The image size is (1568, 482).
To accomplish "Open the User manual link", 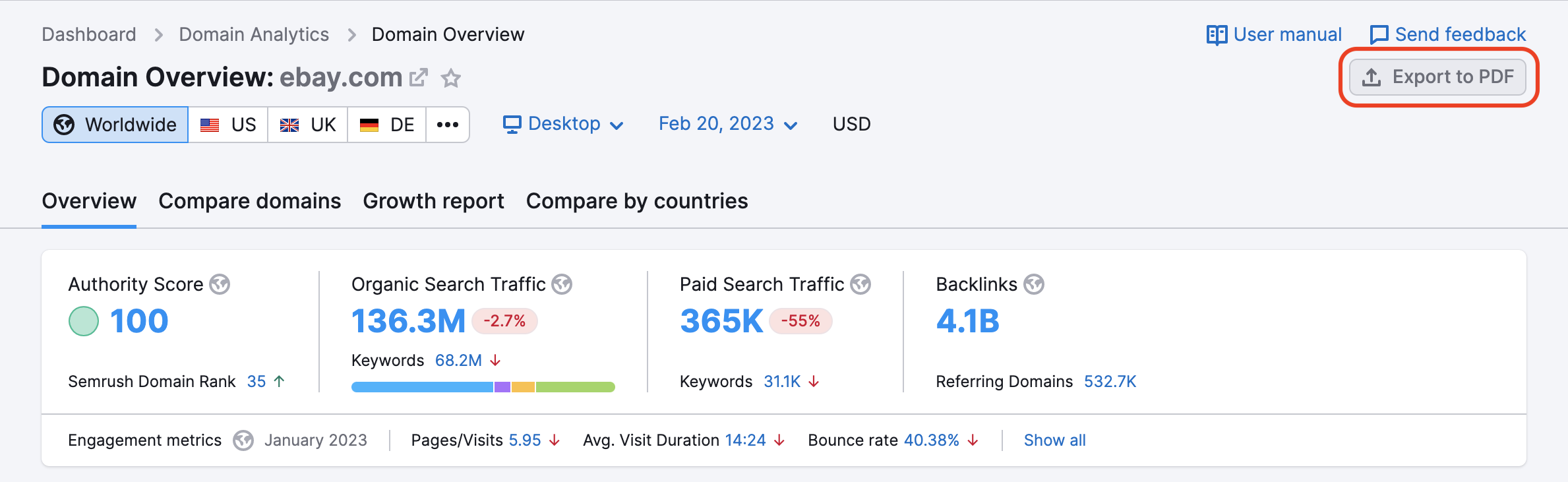I will tap(1274, 34).
